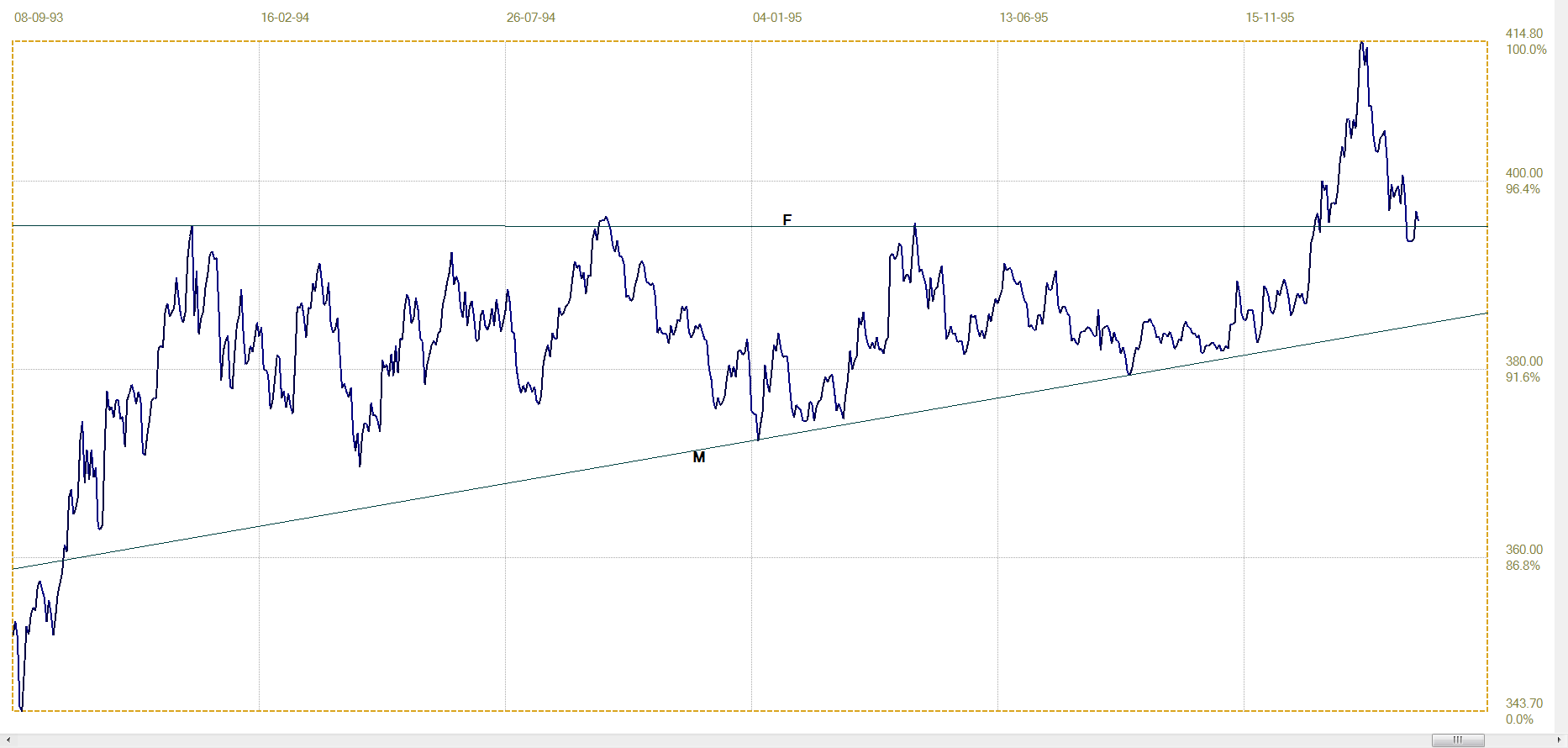The height and width of the screenshot is (748, 1568).
Task: Select the 26-07-94 date label
Action: [530, 18]
